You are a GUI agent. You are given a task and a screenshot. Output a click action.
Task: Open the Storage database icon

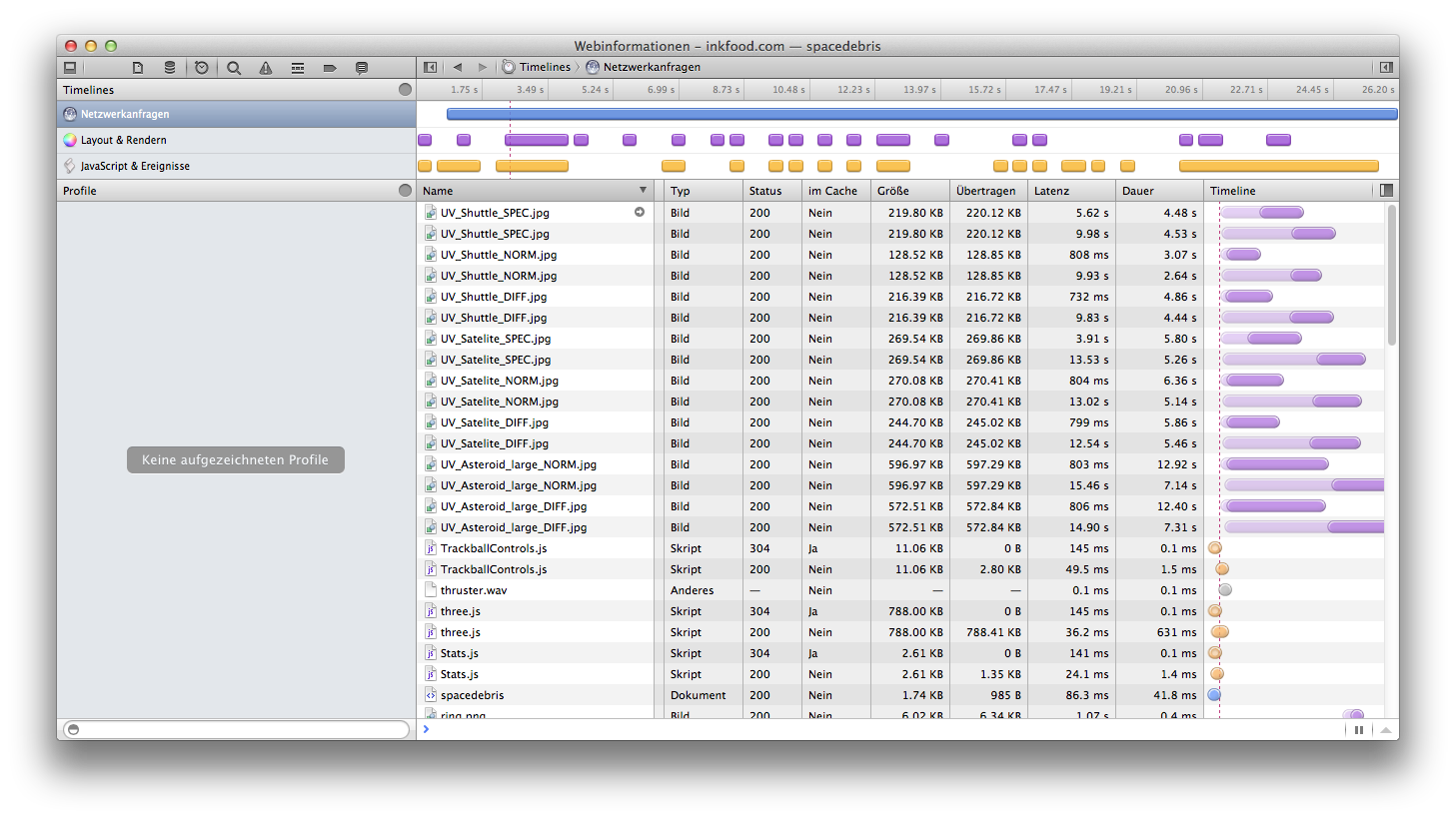pyautogui.click(x=170, y=68)
